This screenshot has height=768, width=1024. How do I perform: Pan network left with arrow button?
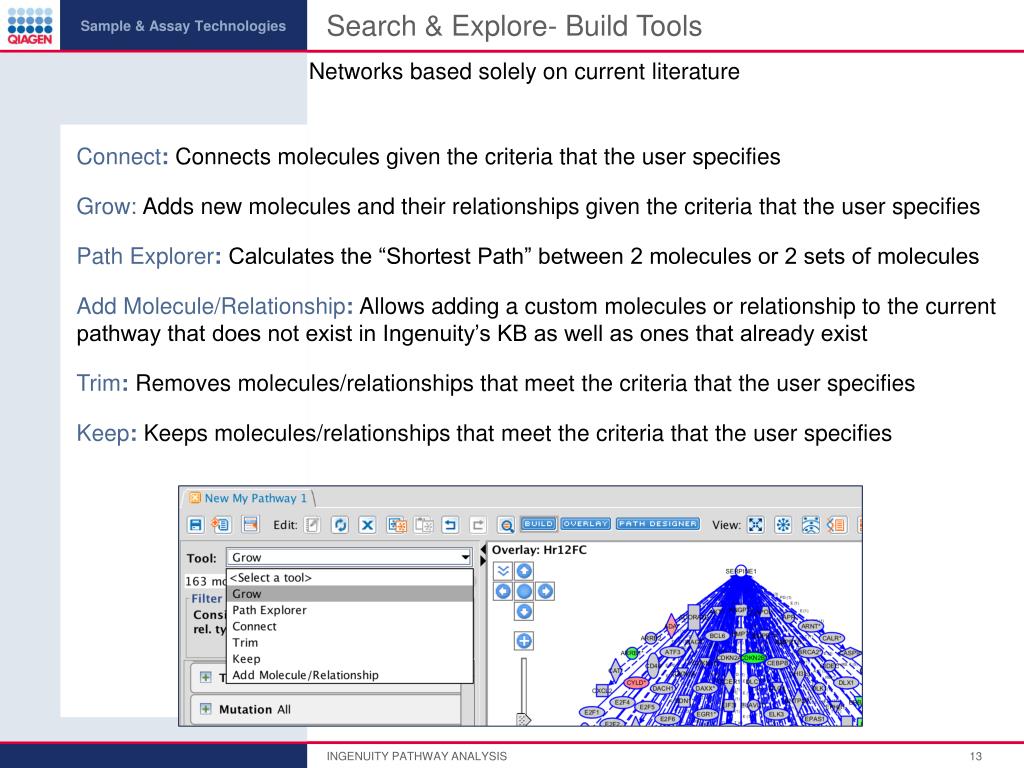pyautogui.click(x=503, y=592)
